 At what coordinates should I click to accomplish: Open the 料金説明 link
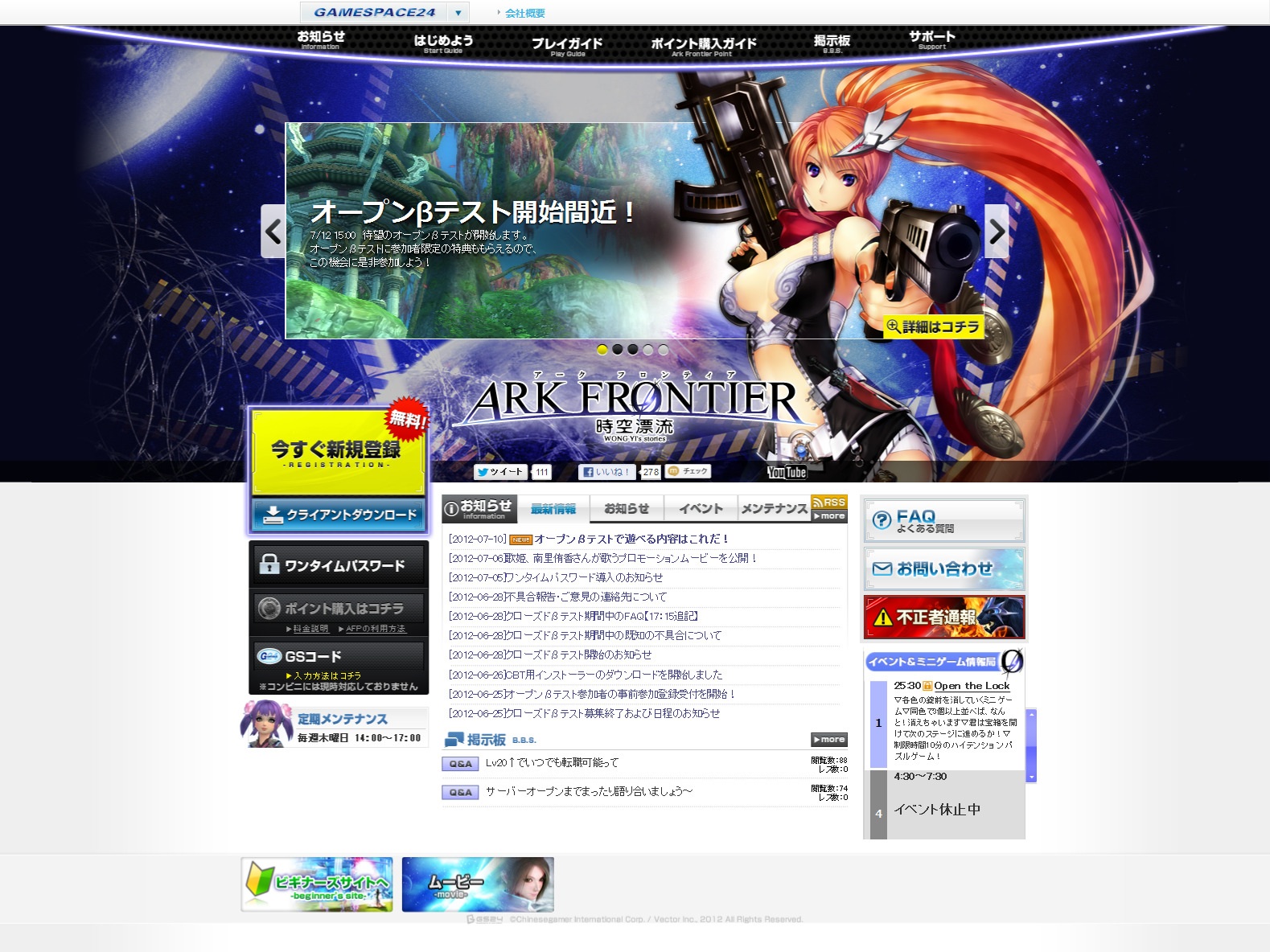tap(310, 629)
